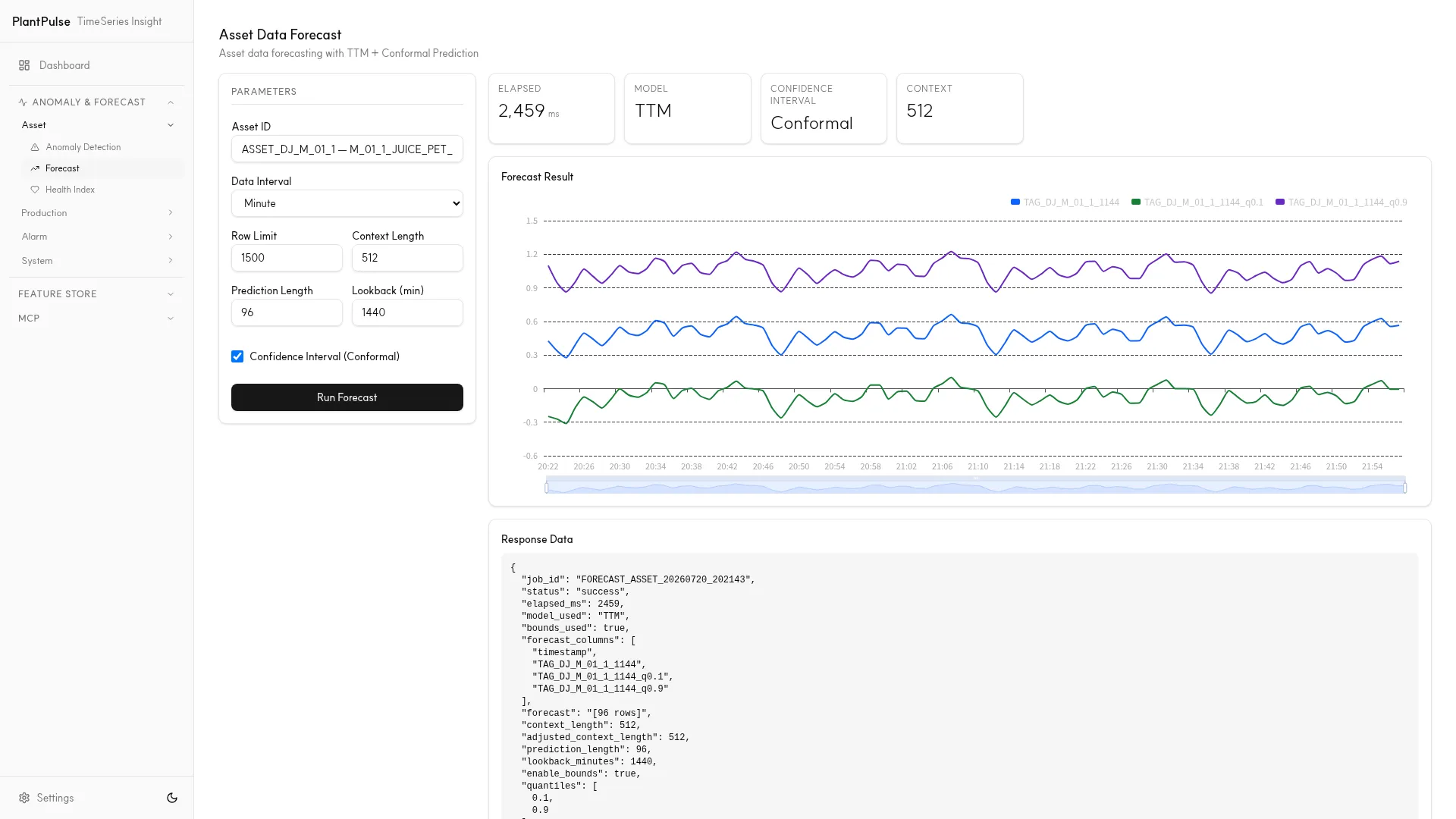Screen dimensions: 1456x819
Task: Click the "enable_bounds": true line
Action: [581, 773]
